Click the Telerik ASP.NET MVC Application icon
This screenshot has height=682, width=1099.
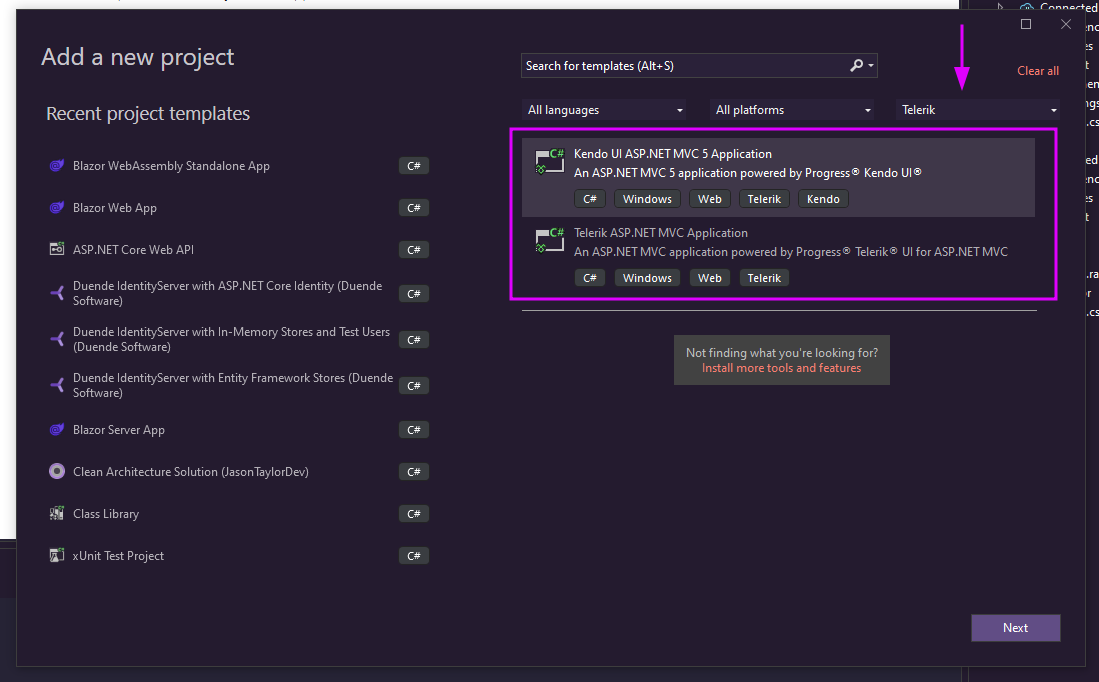click(549, 240)
